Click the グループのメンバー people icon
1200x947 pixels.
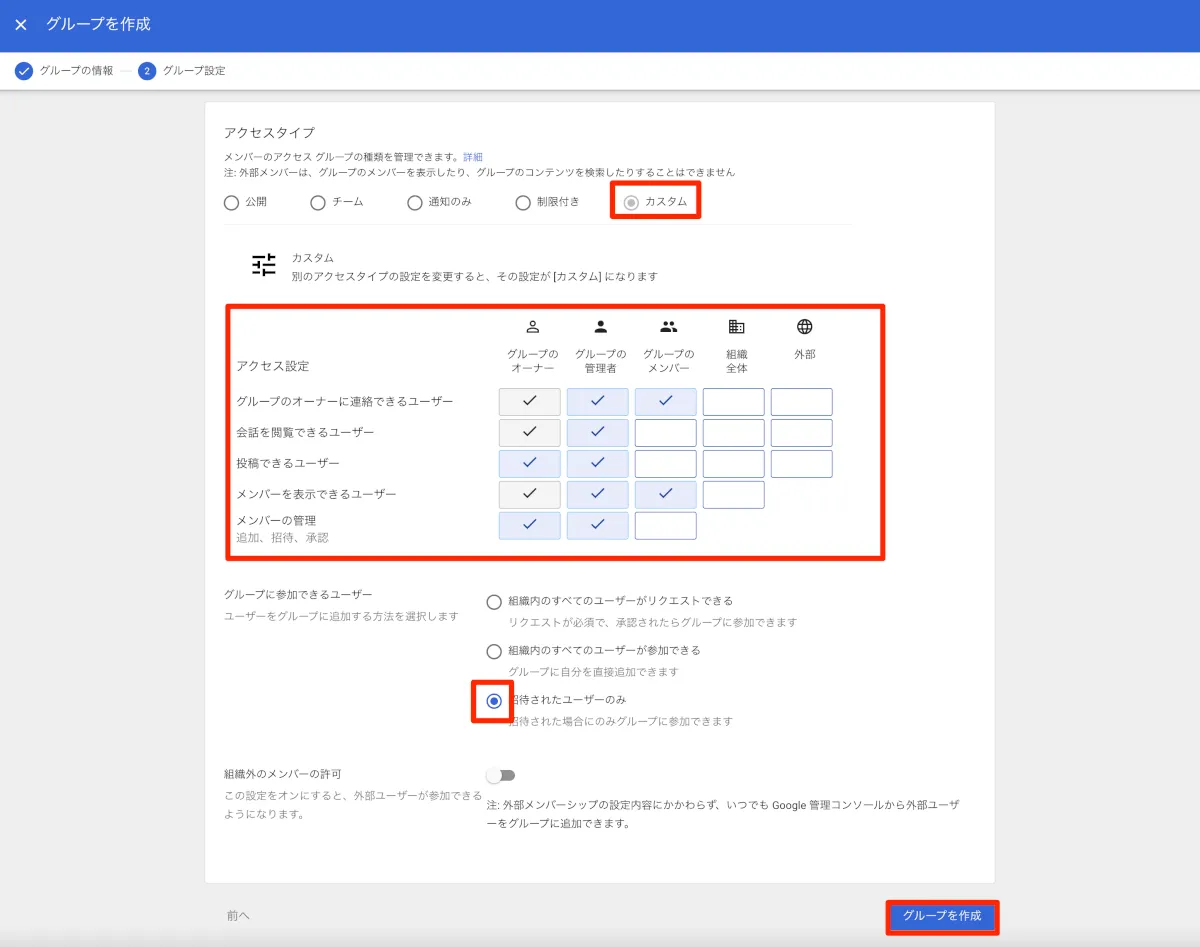tap(668, 326)
